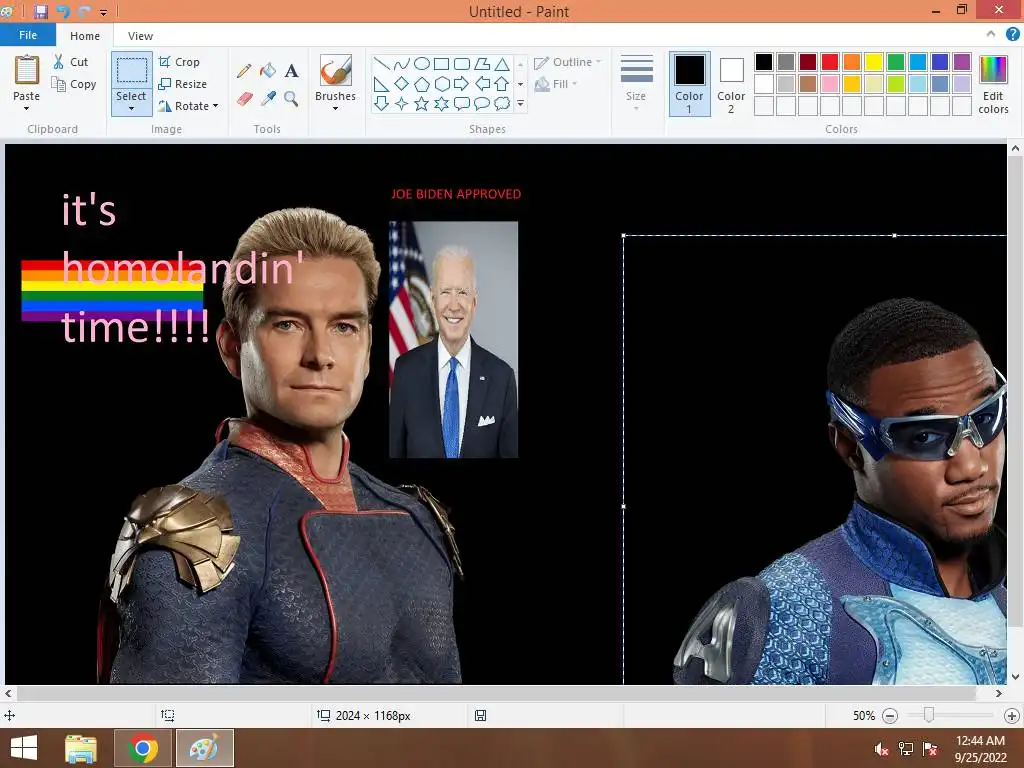
Task: Pick the red color swatch
Action: click(x=830, y=62)
